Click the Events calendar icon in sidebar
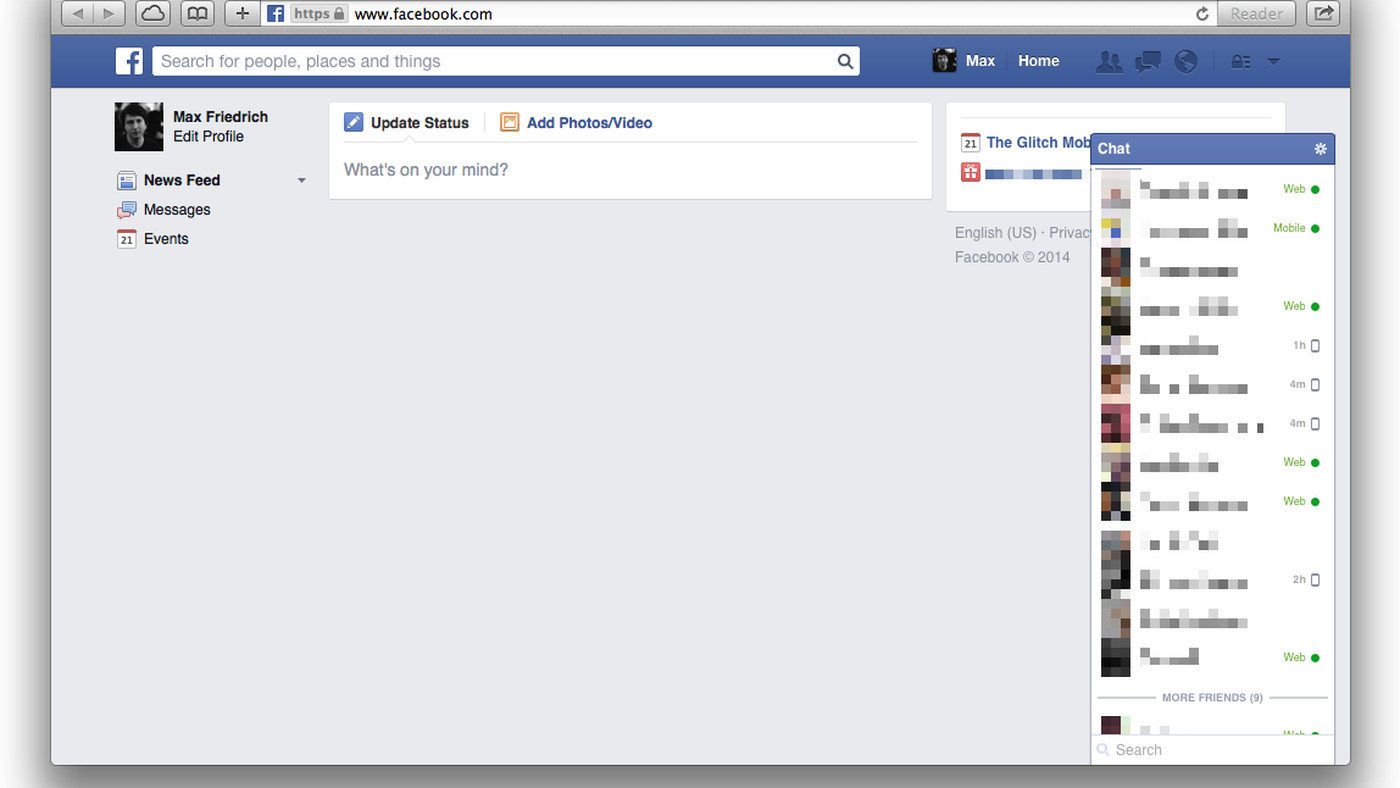The image size is (1400, 788). click(x=126, y=239)
